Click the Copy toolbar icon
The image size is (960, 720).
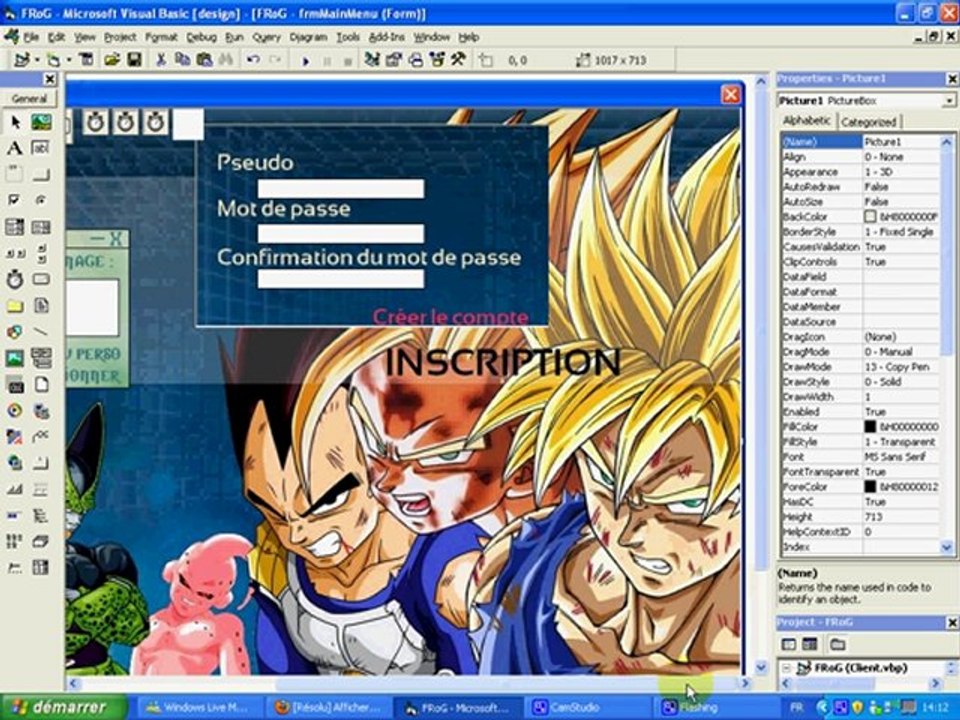point(182,60)
